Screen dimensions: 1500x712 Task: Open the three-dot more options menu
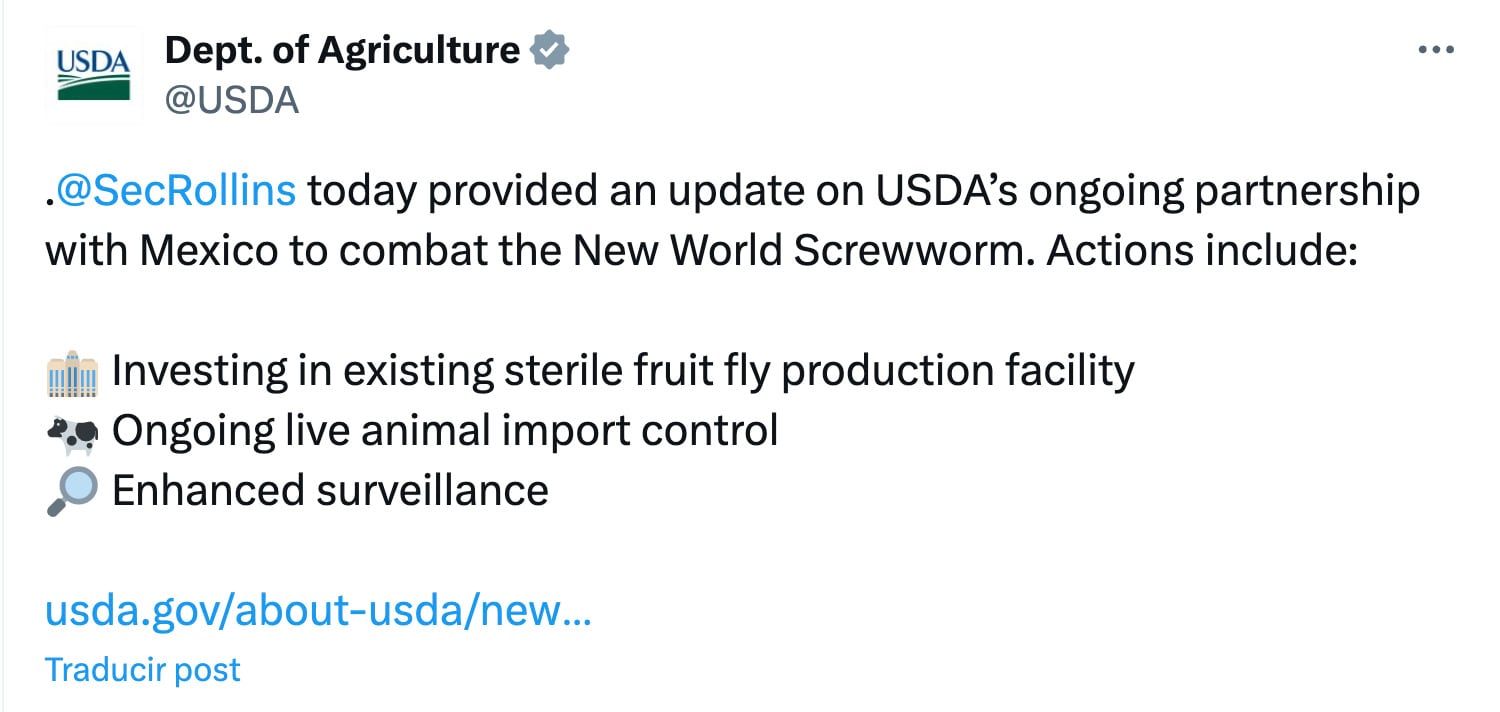pyautogui.click(x=1436, y=50)
